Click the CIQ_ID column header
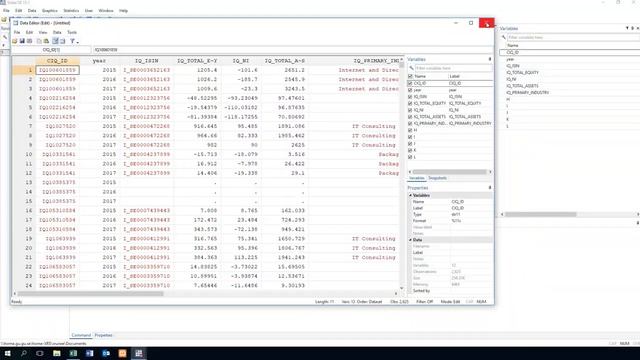 (x=58, y=61)
